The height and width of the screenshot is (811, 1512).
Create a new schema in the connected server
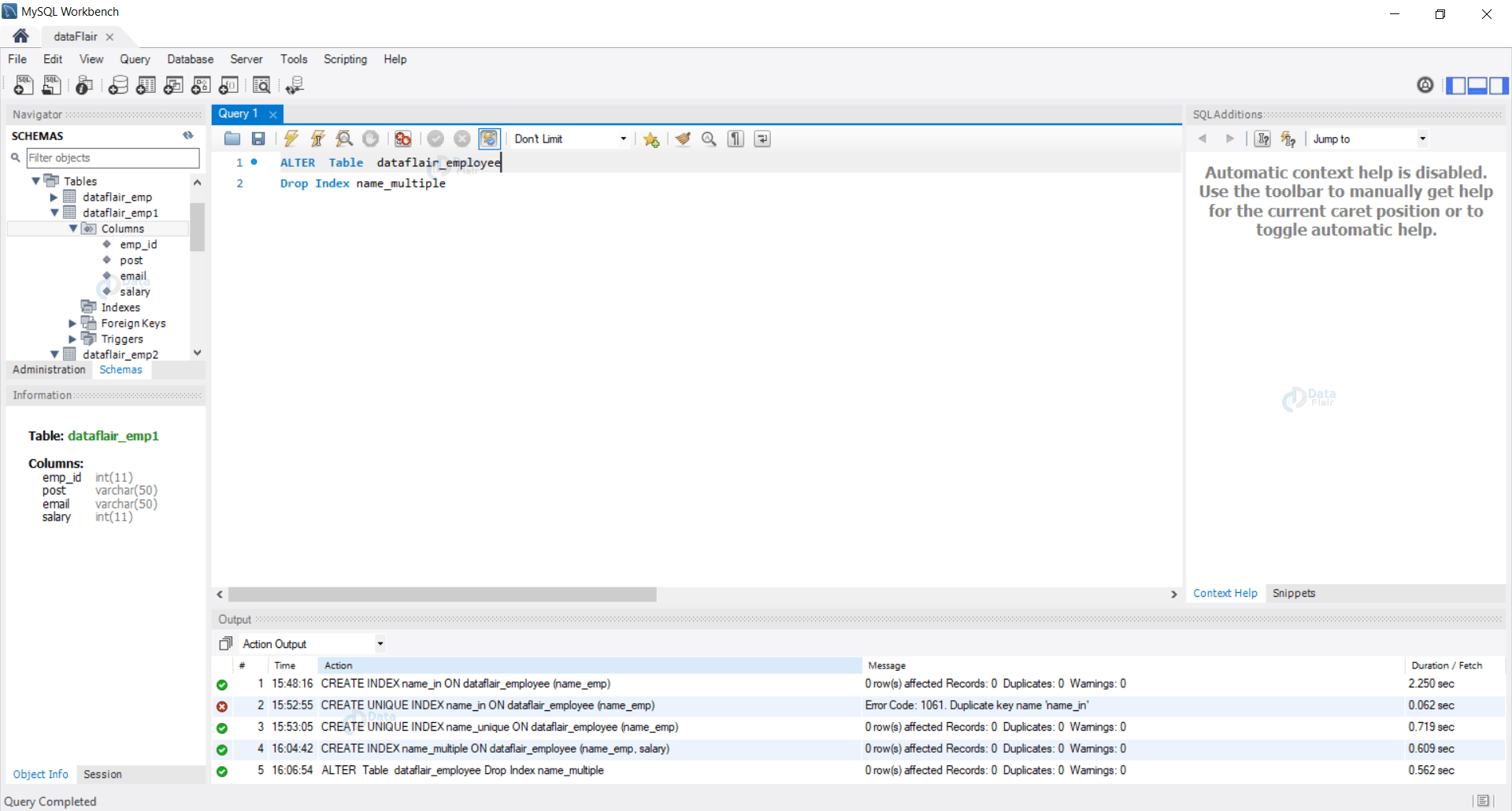coord(118,85)
